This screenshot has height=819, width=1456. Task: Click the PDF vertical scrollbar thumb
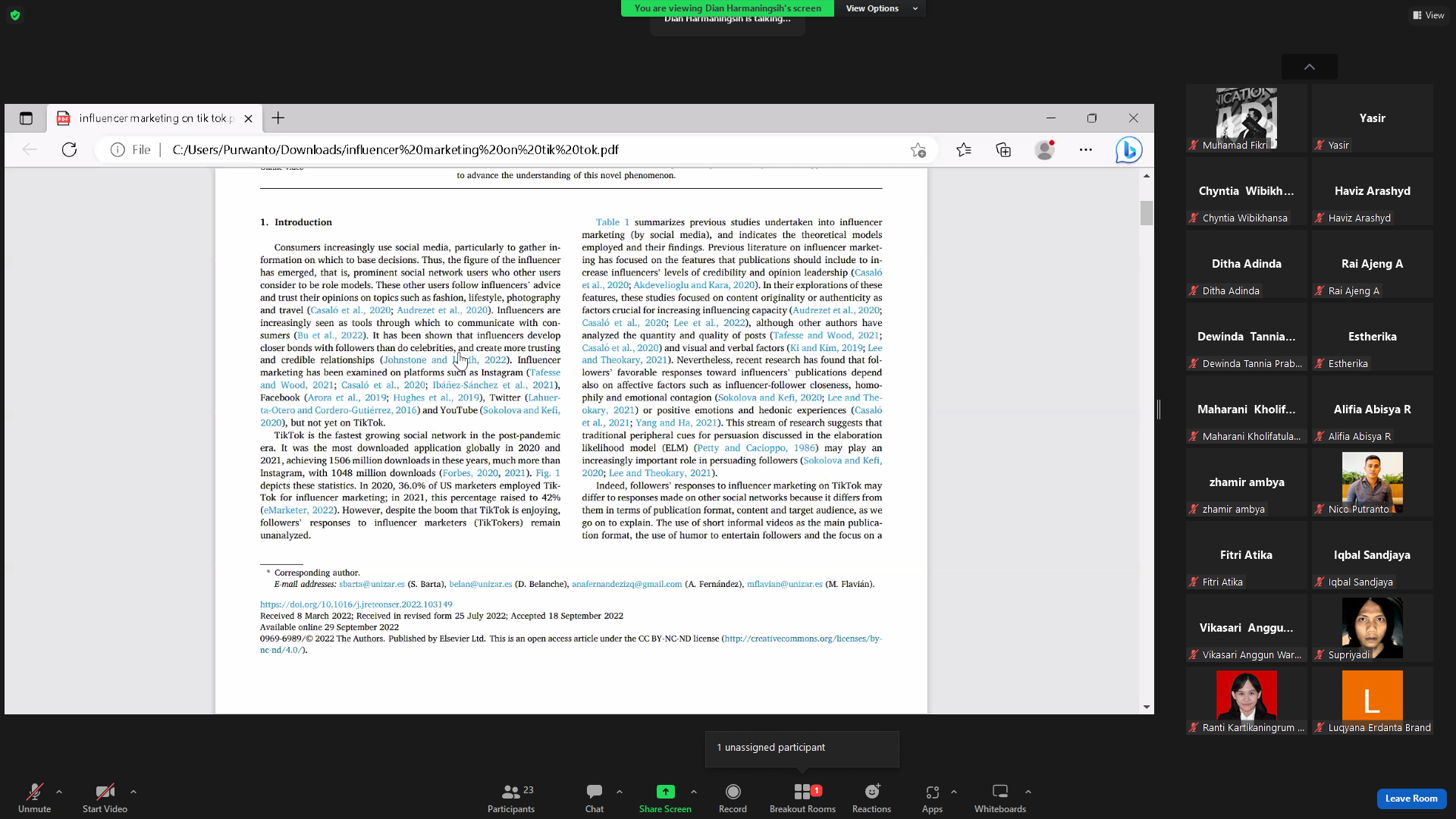tap(1146, 213)
